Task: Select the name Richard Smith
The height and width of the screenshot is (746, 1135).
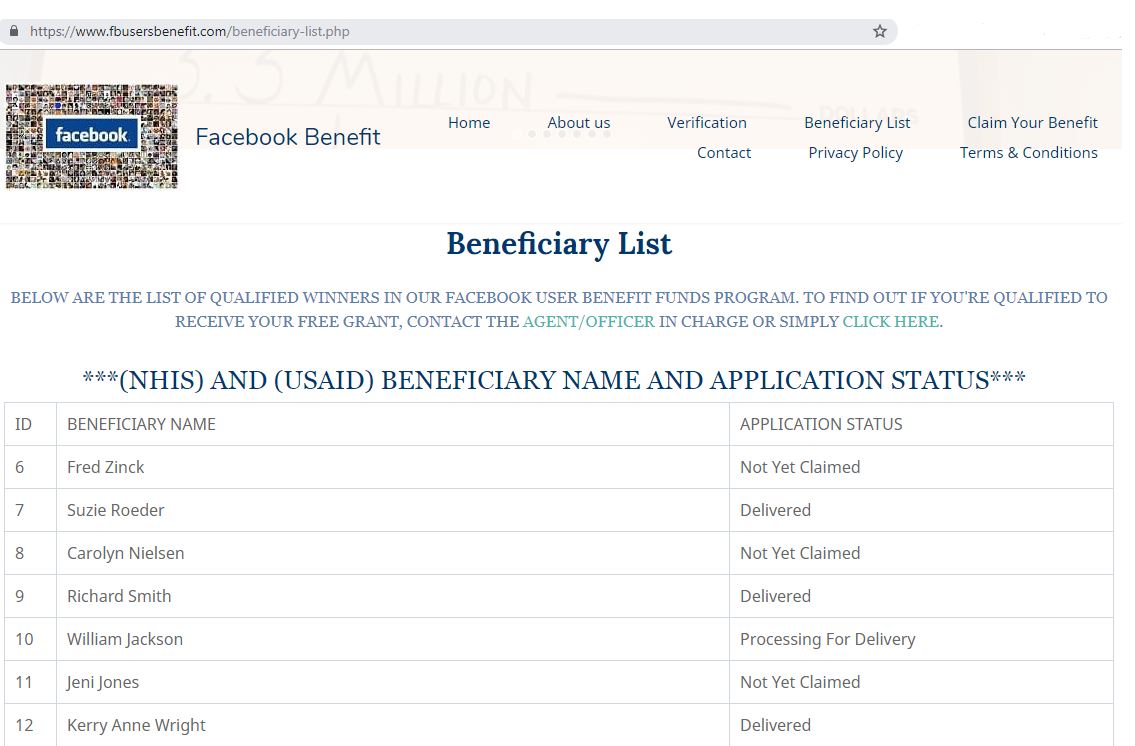Action: coord(119,596)
